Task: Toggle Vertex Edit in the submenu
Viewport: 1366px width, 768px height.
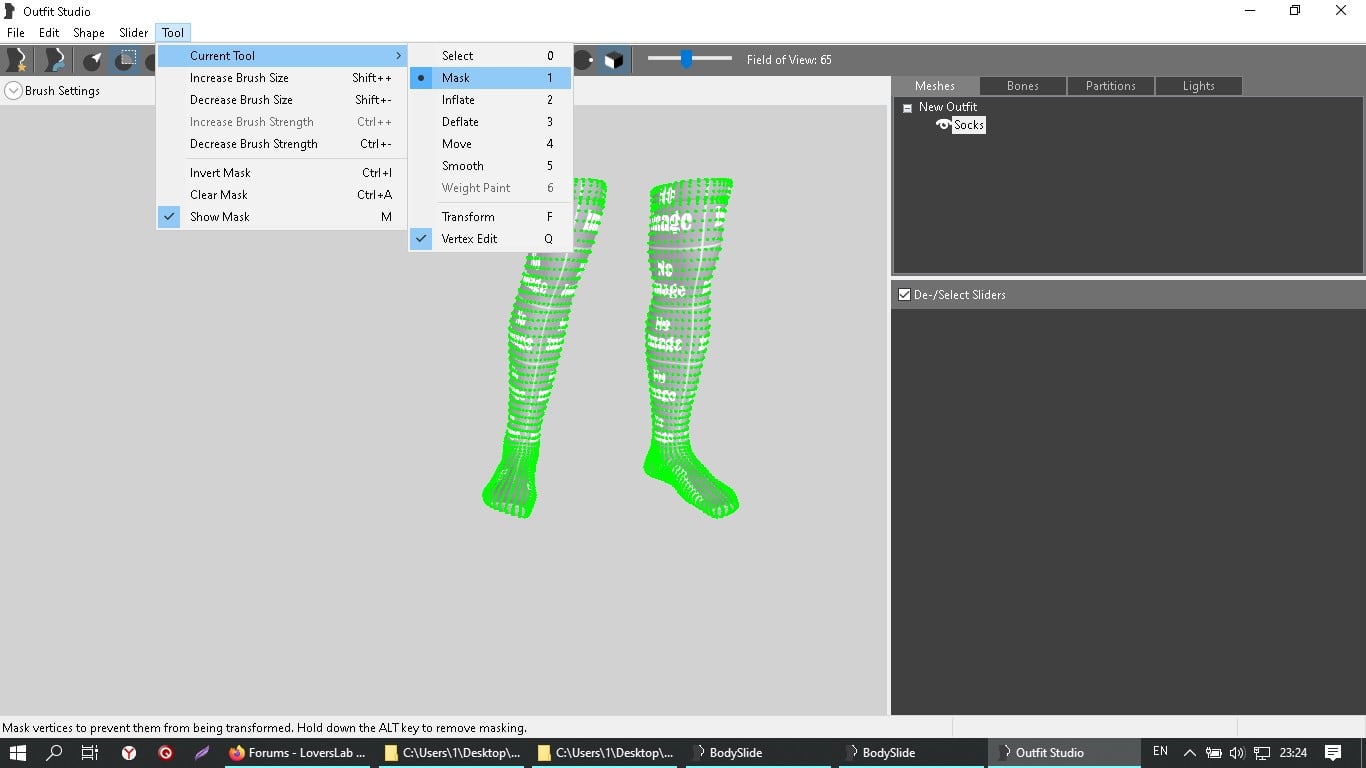Action: (490, 239)
